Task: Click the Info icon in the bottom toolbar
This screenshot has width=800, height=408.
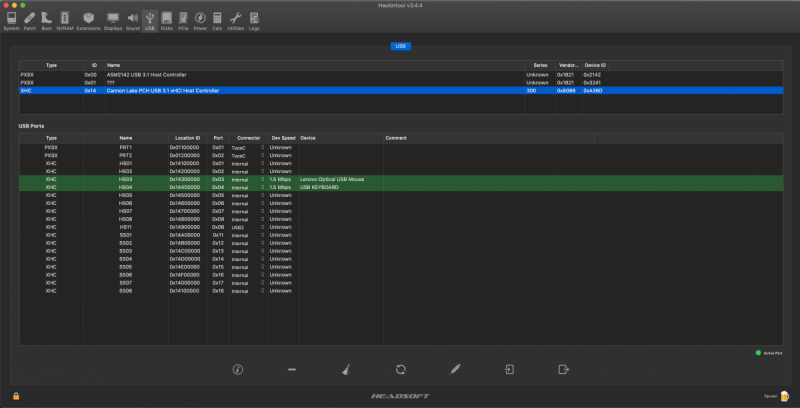Action: click(238, 369)
